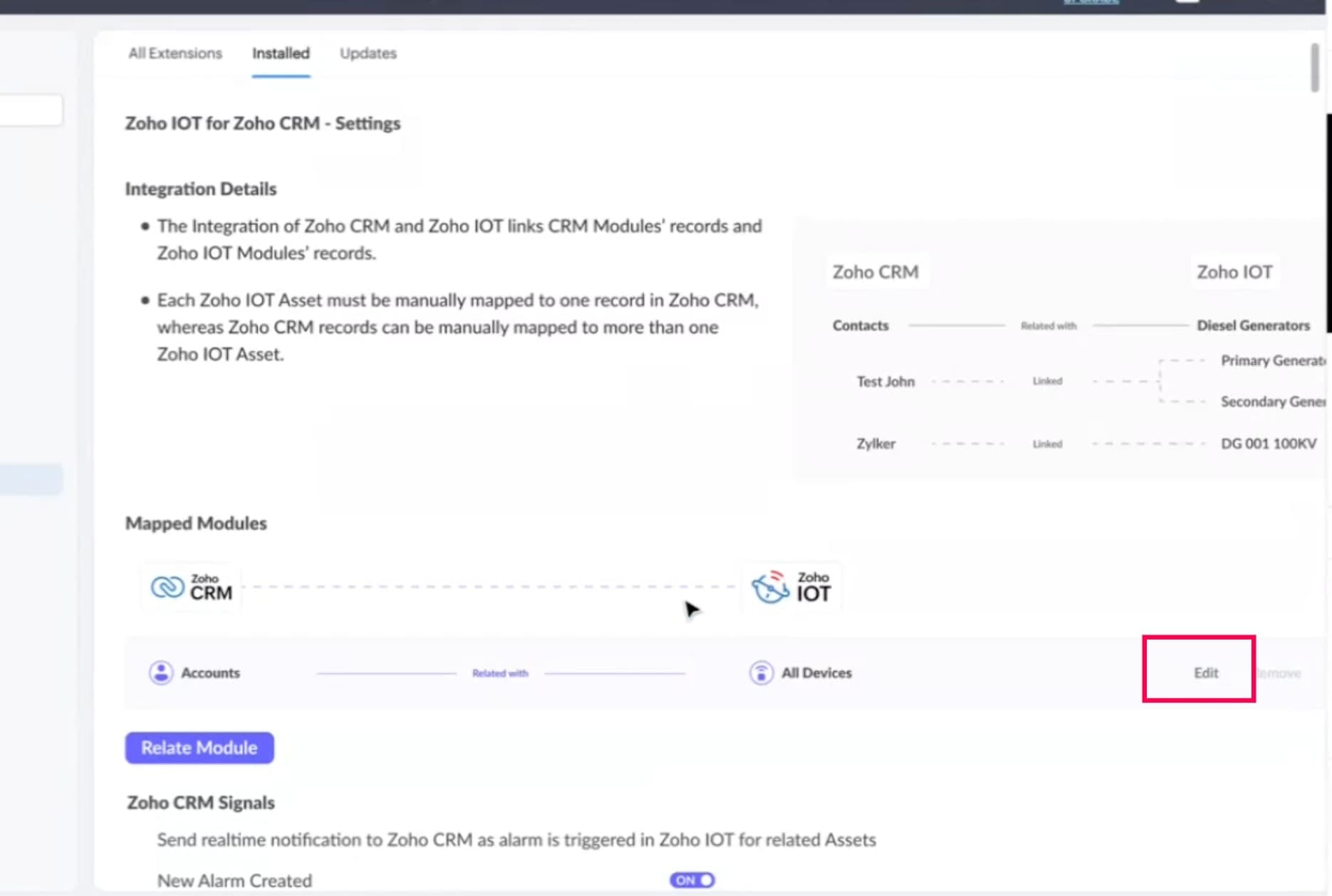Click the "Mapped Modules" heading
The height and width of the screenshot is (896, 1332).
pos(196,523)
